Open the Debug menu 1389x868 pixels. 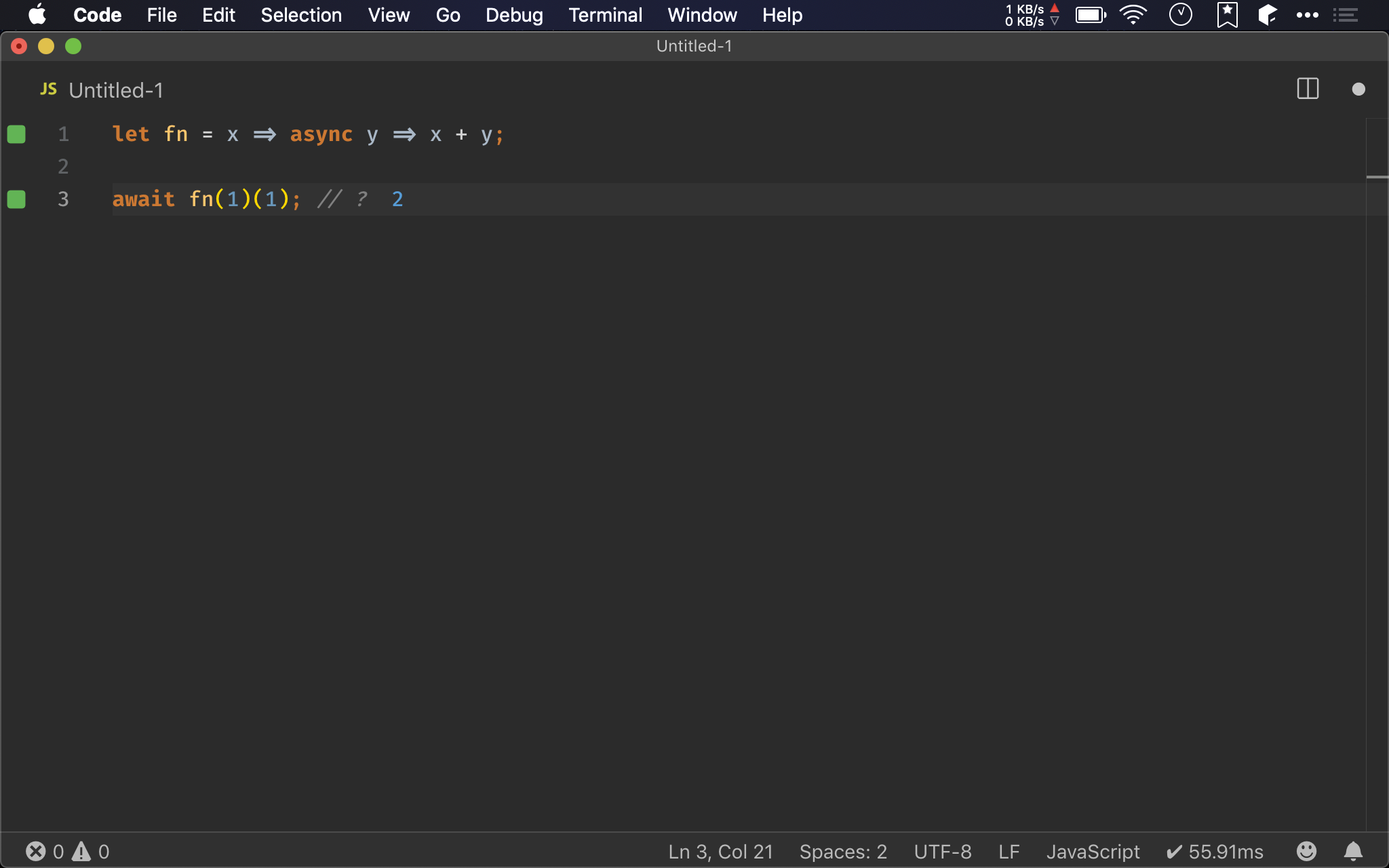pyautogui.click(x=514, y=15)
